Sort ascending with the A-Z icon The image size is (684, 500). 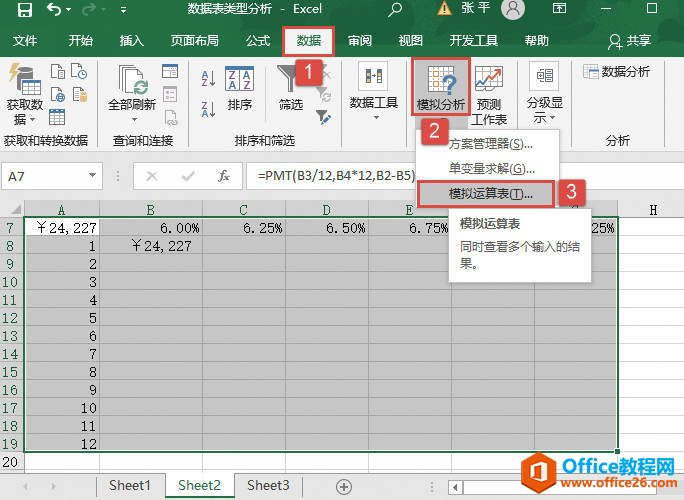click(208, 79)
